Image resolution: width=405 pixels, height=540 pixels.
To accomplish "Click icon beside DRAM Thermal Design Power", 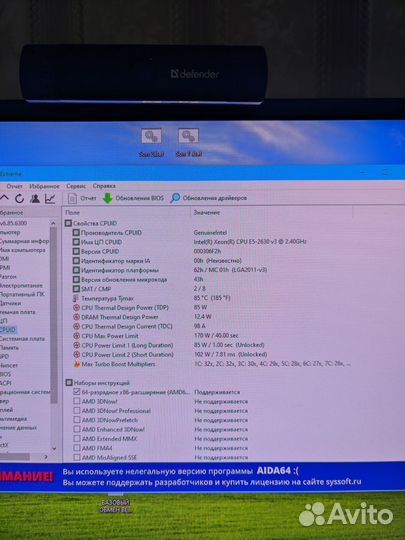I will [x=76, y=317].
